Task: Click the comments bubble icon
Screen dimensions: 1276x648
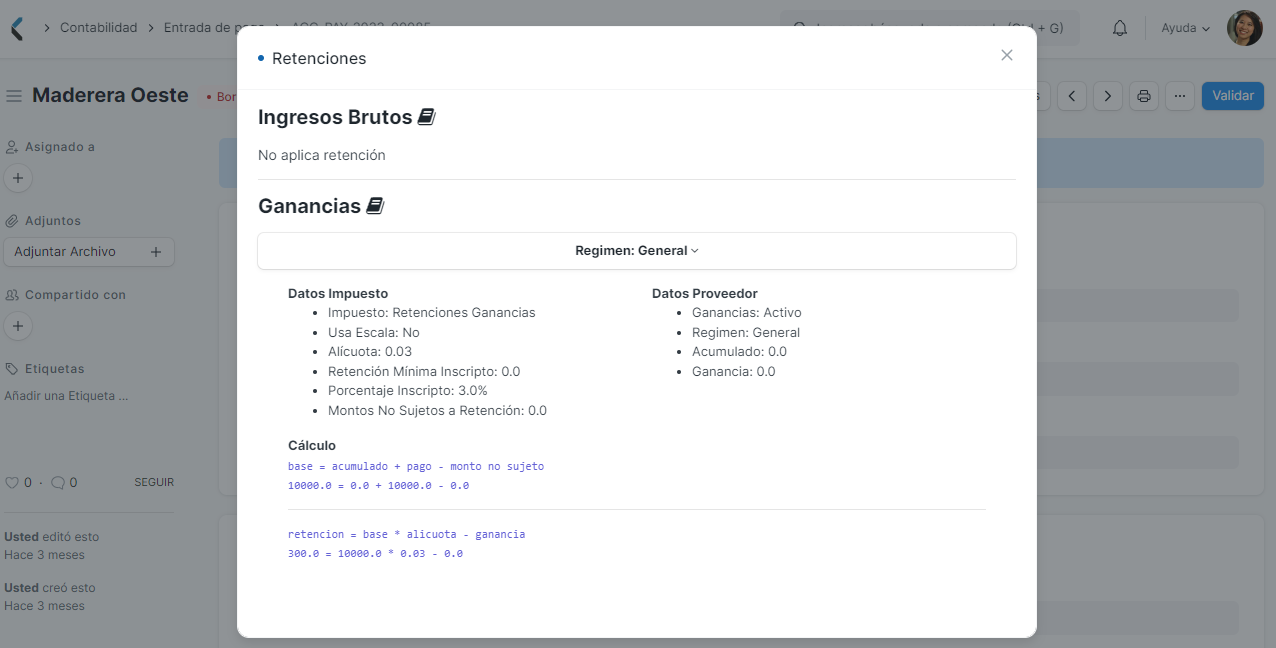Action: tap(58, 482)
